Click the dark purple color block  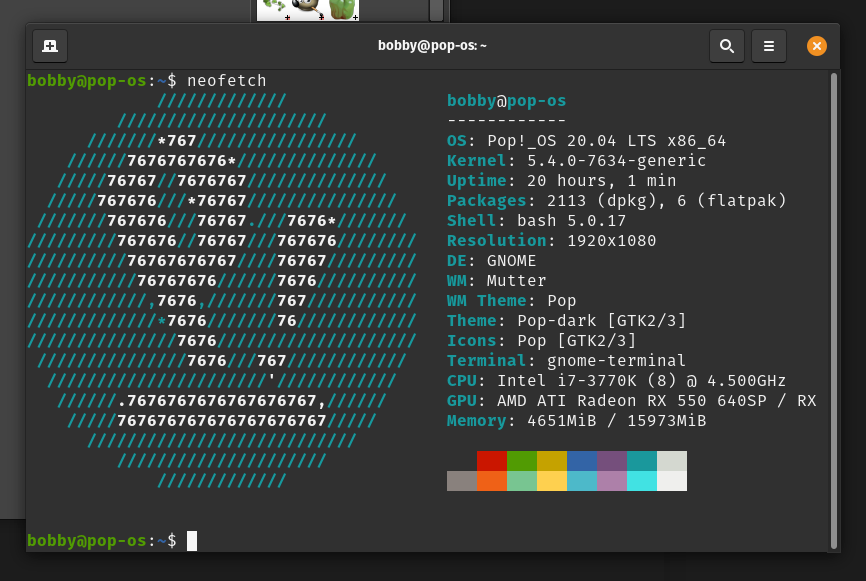[612, 461]
